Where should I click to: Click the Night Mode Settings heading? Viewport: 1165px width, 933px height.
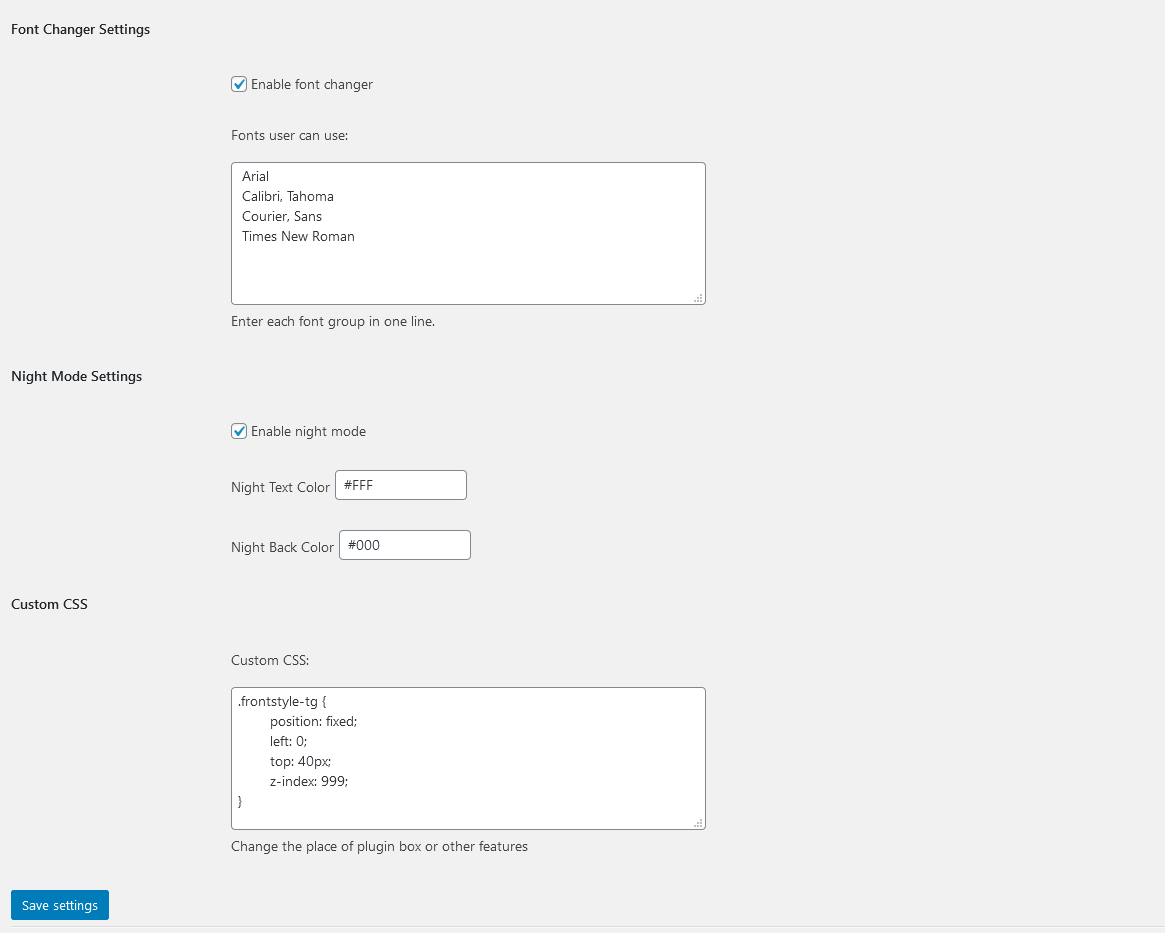76,376
